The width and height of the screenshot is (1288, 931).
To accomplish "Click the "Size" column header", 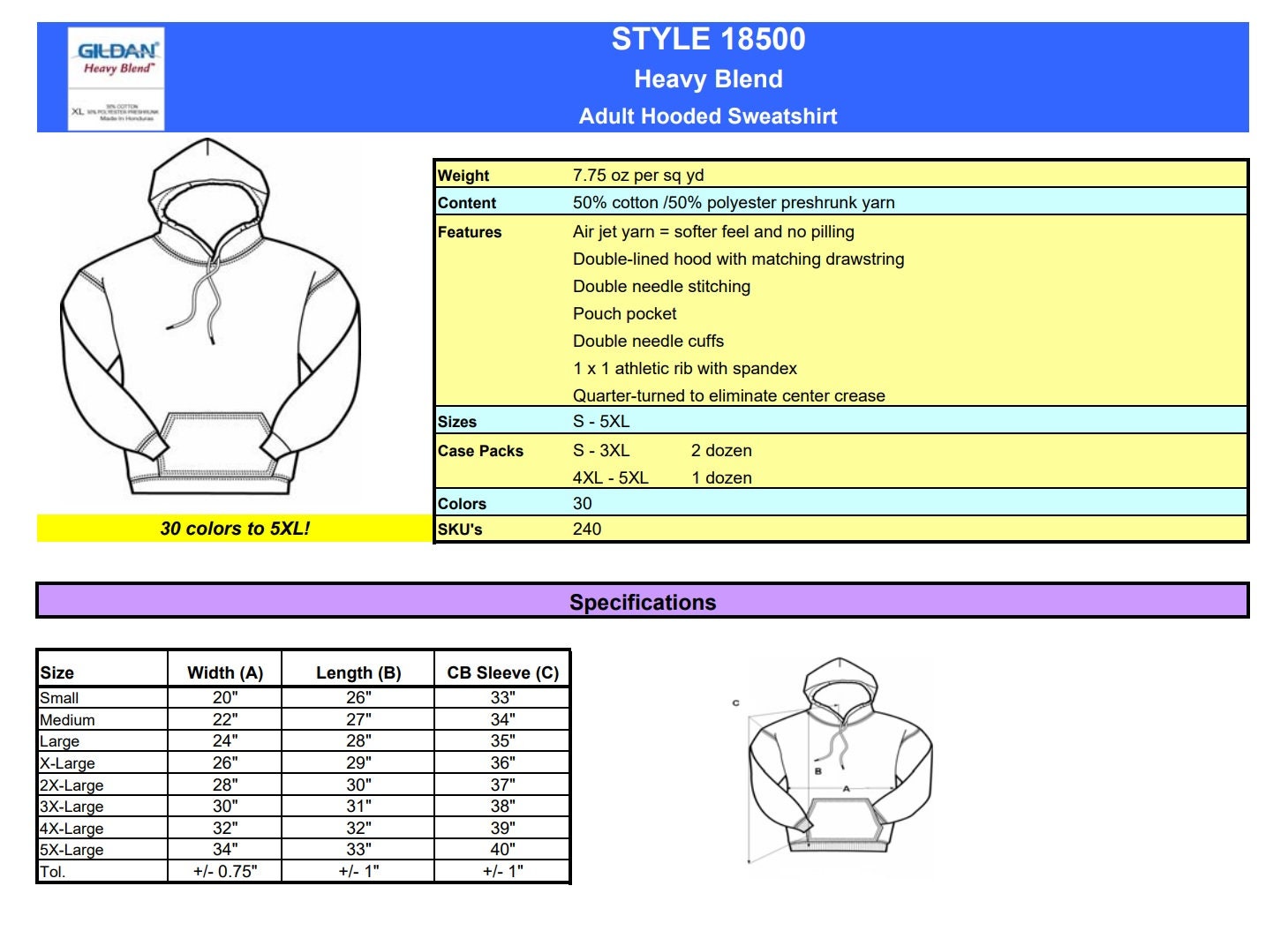I will 57,672.
